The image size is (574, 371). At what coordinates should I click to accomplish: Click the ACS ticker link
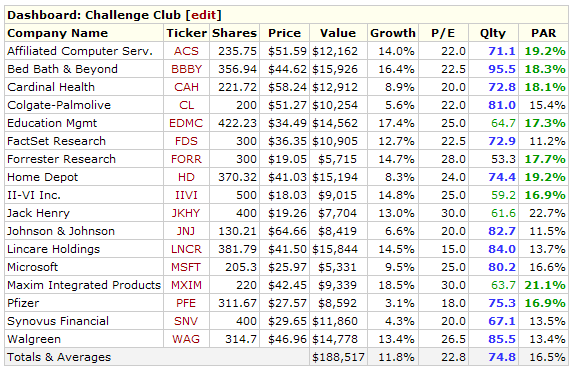(186, 51)
